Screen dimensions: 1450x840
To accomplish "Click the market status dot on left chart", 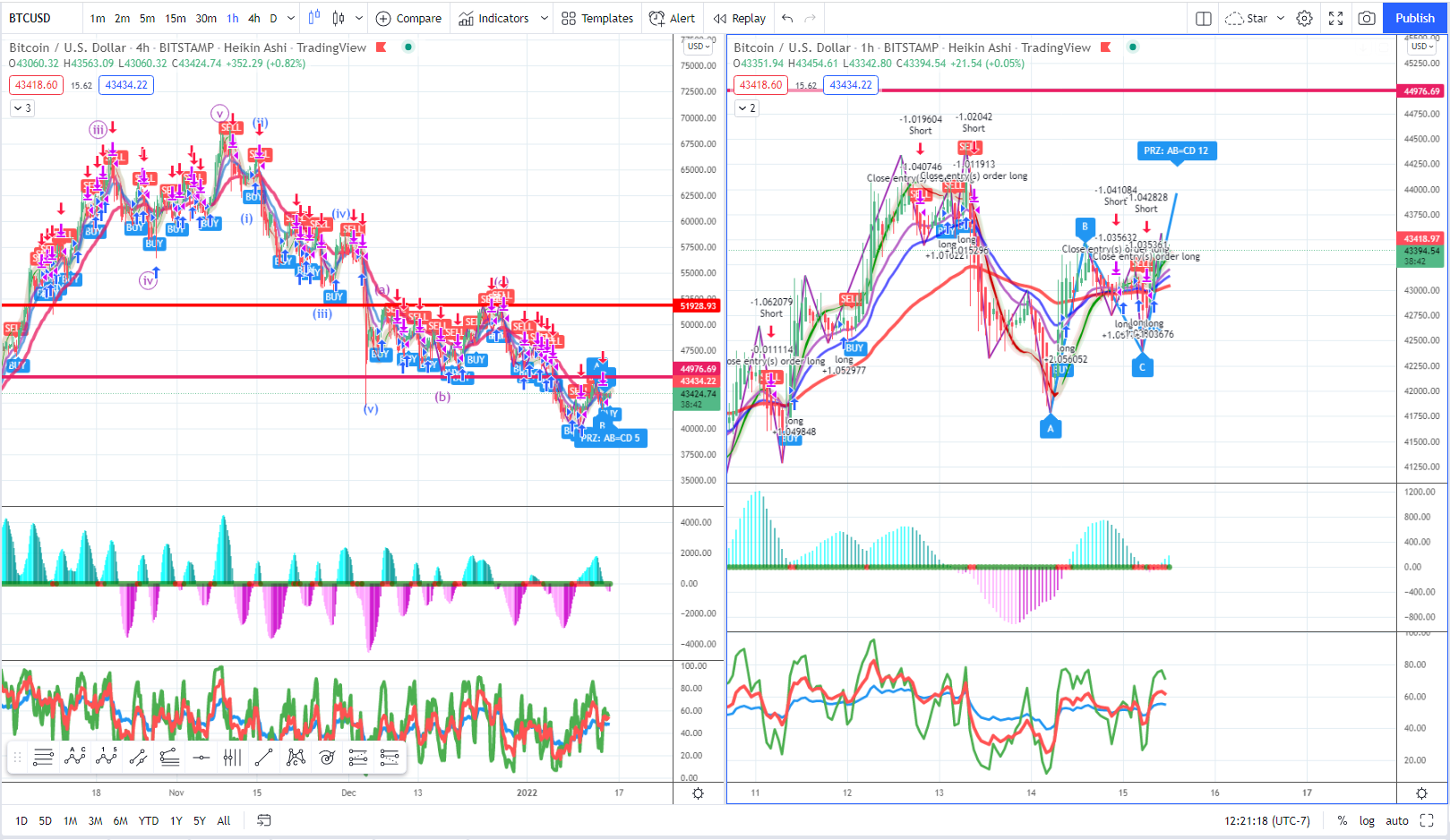I will pyautogui.click(x=408, y=47).
